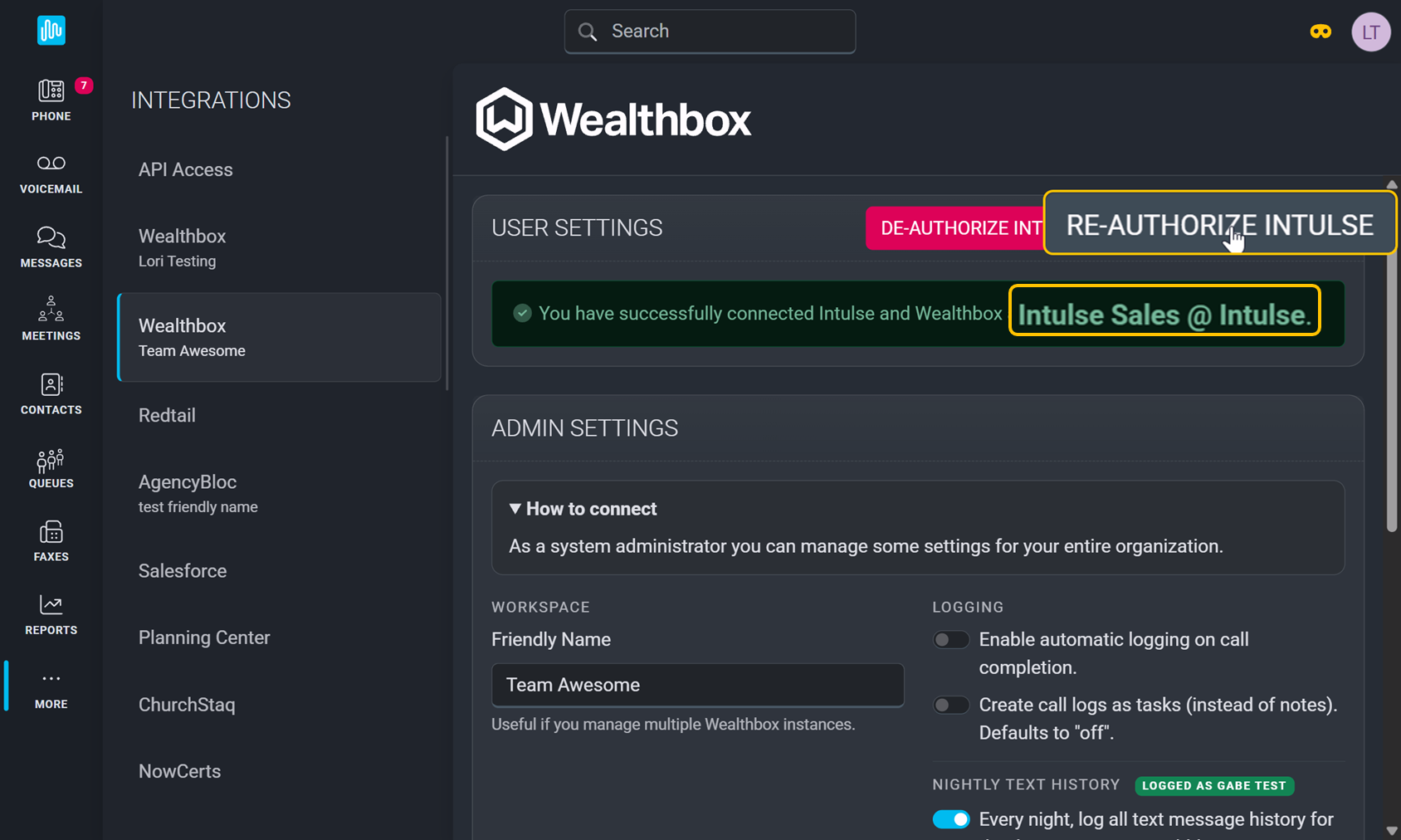Click the red 7 notification badge

[x=83, y=85]
